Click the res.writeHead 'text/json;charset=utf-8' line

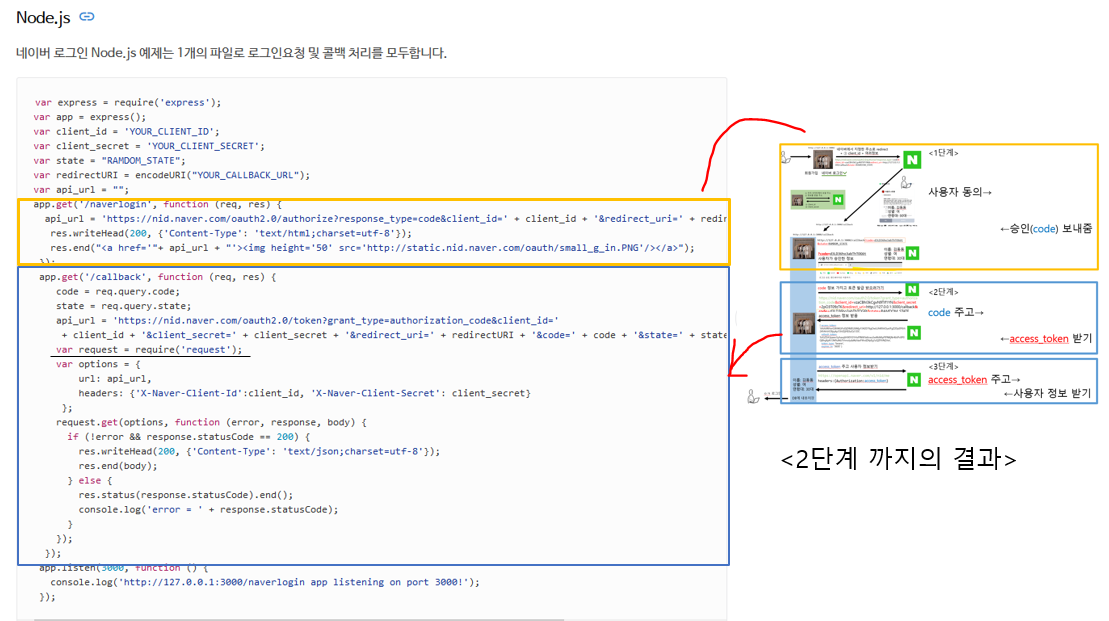click(x=259, y=451)
